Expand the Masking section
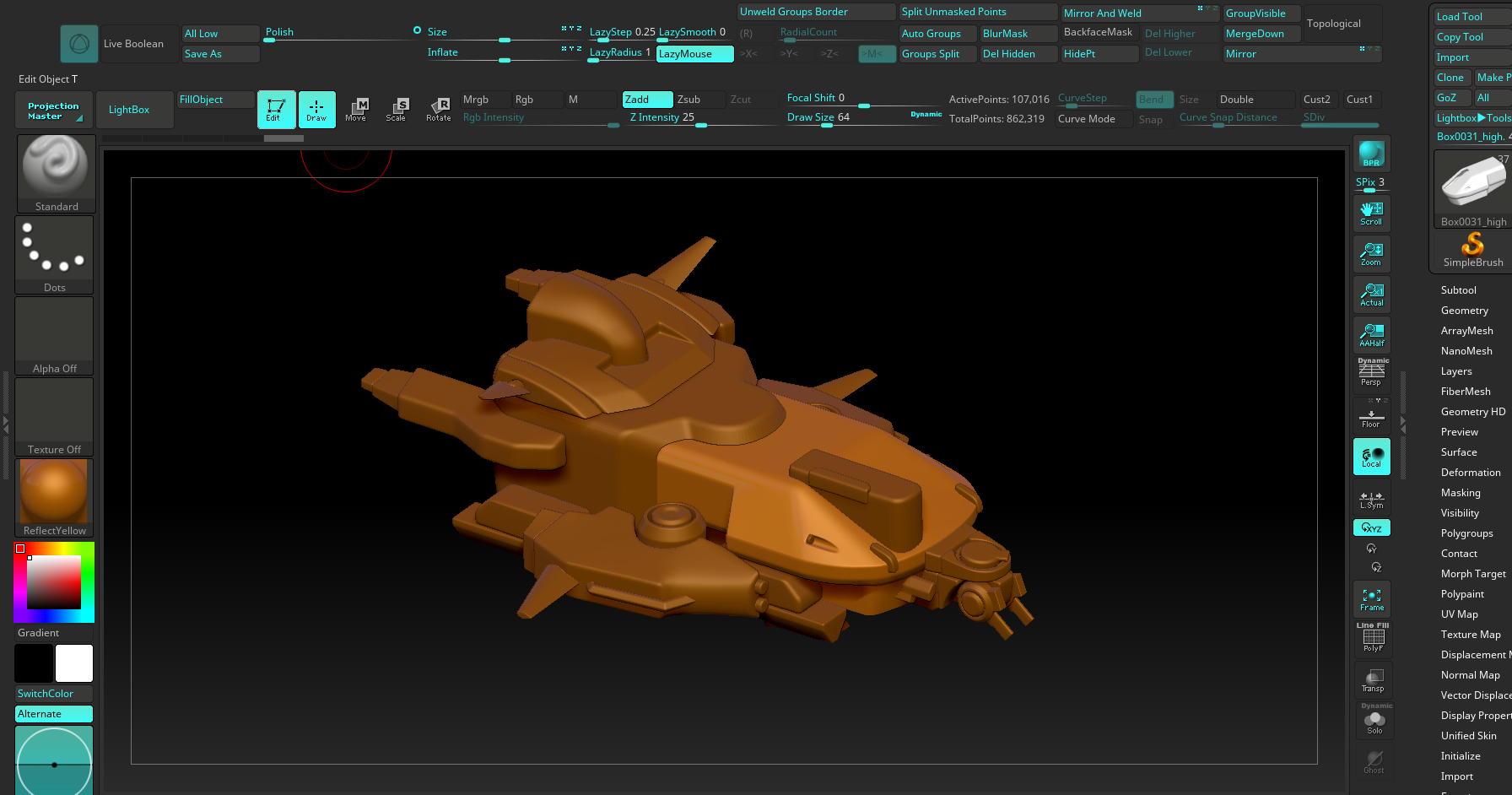Image resolution: width=1512 pixels, height=795 pixels. pyautogui.click(x=1461, y=493)
